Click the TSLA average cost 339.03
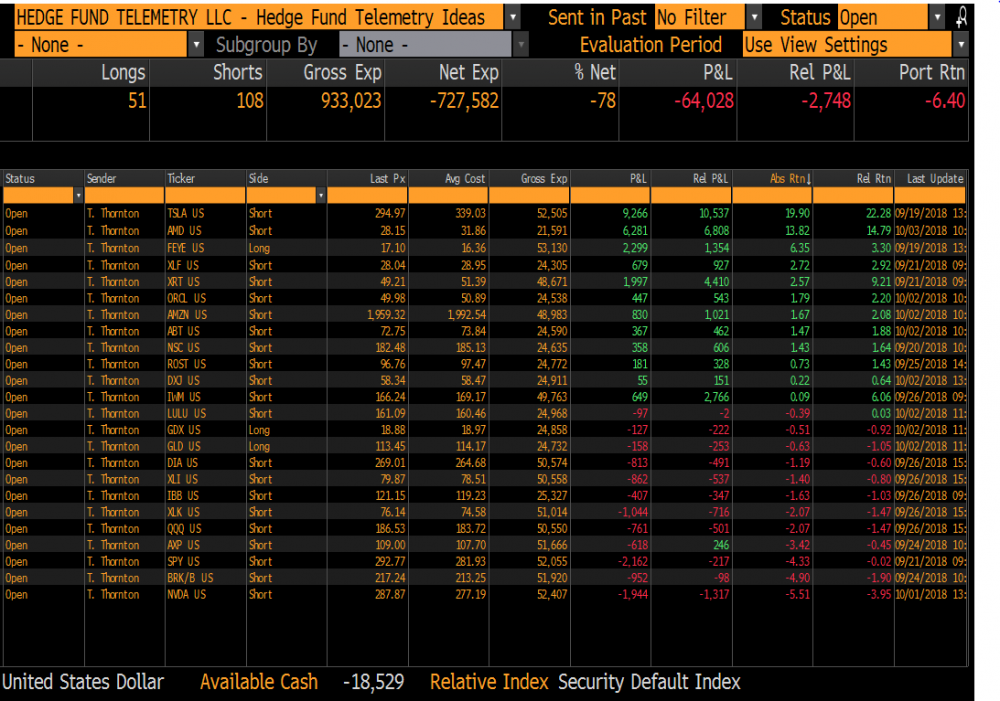The height and width of the screenshot is (701, 1000). click(469, 213)
